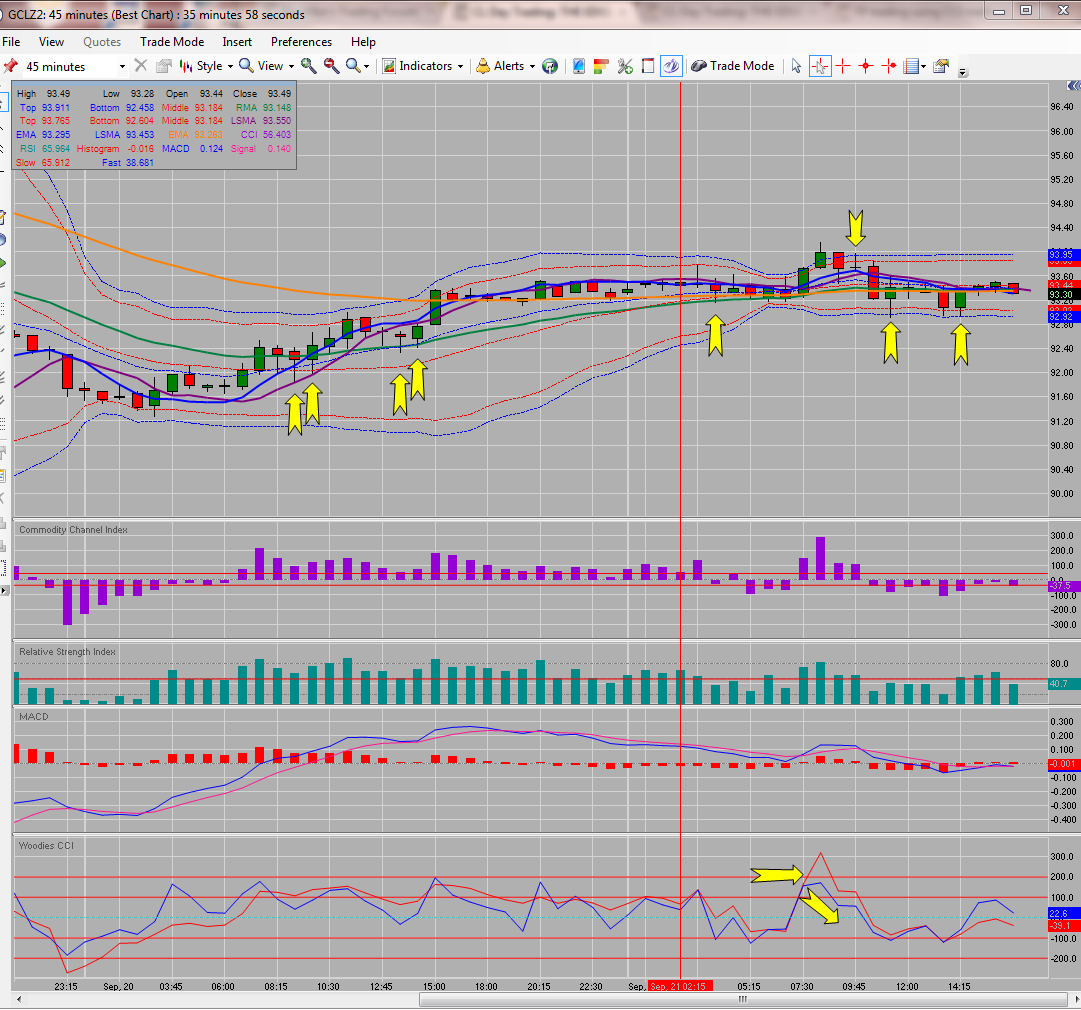Expand the Style dropdown arrow
Image resolution: width=1081 pixels, height=1010 pixels.
coord(228,67)
